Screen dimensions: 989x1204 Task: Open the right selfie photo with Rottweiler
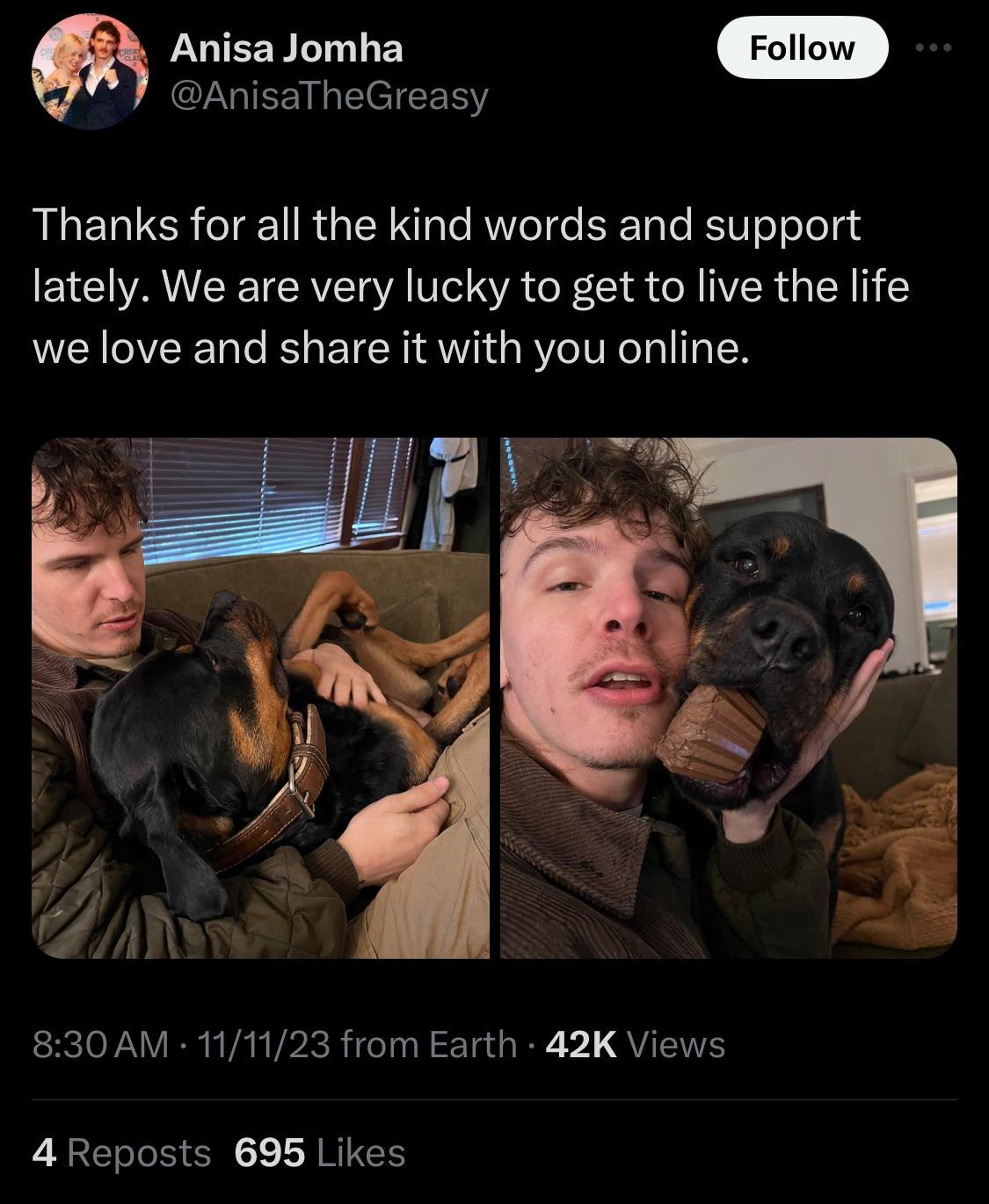(x=729, y=698)
